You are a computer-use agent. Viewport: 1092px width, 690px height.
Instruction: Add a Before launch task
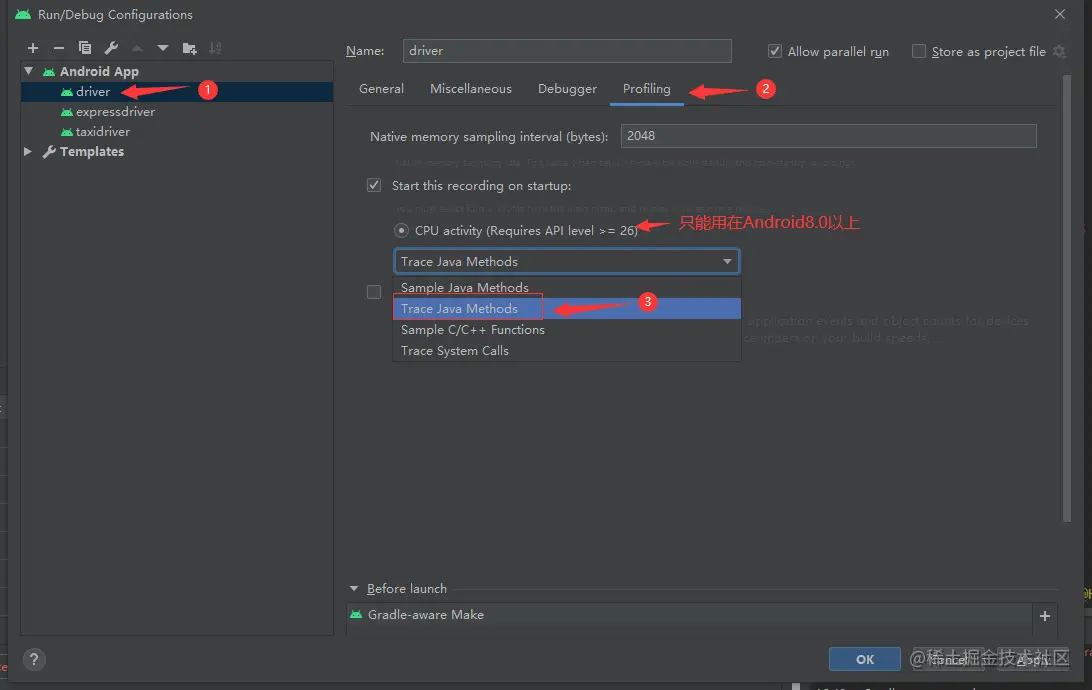click(x=1045, y=616)
